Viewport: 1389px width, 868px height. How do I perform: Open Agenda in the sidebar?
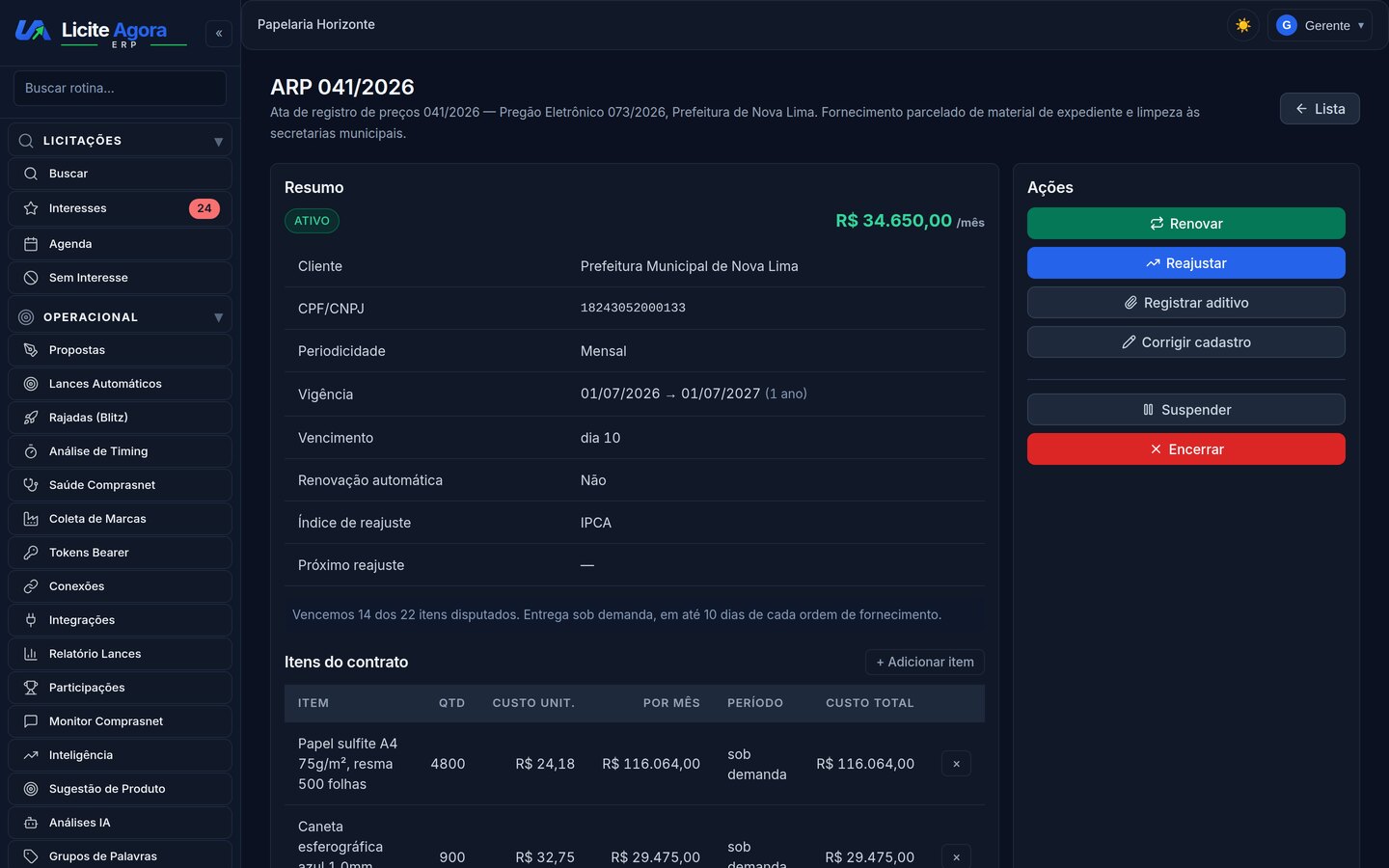click(x=120, y=244)
